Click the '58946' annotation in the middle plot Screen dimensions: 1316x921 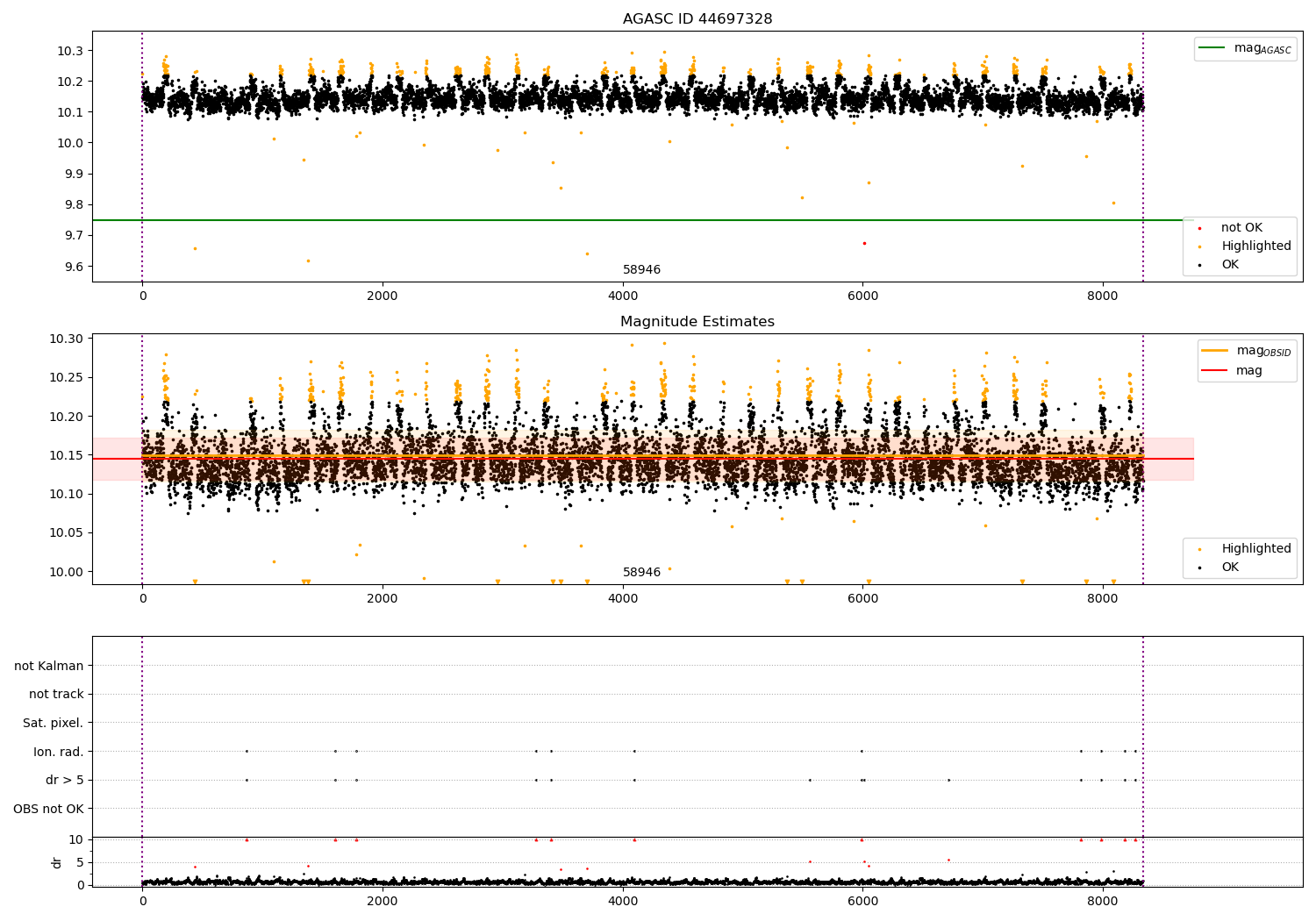(641, 573)
